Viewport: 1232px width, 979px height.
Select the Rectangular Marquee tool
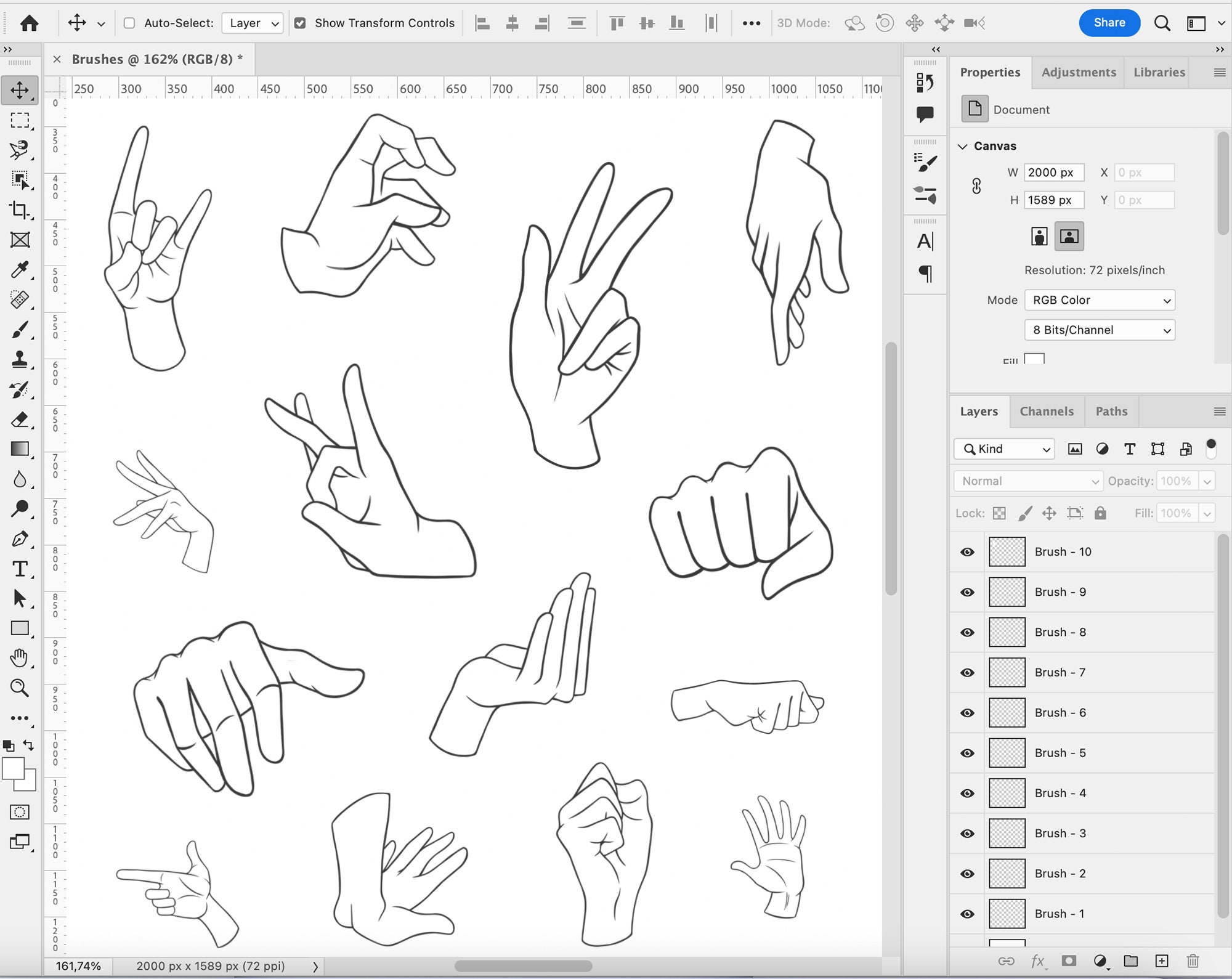click(20, 121)
